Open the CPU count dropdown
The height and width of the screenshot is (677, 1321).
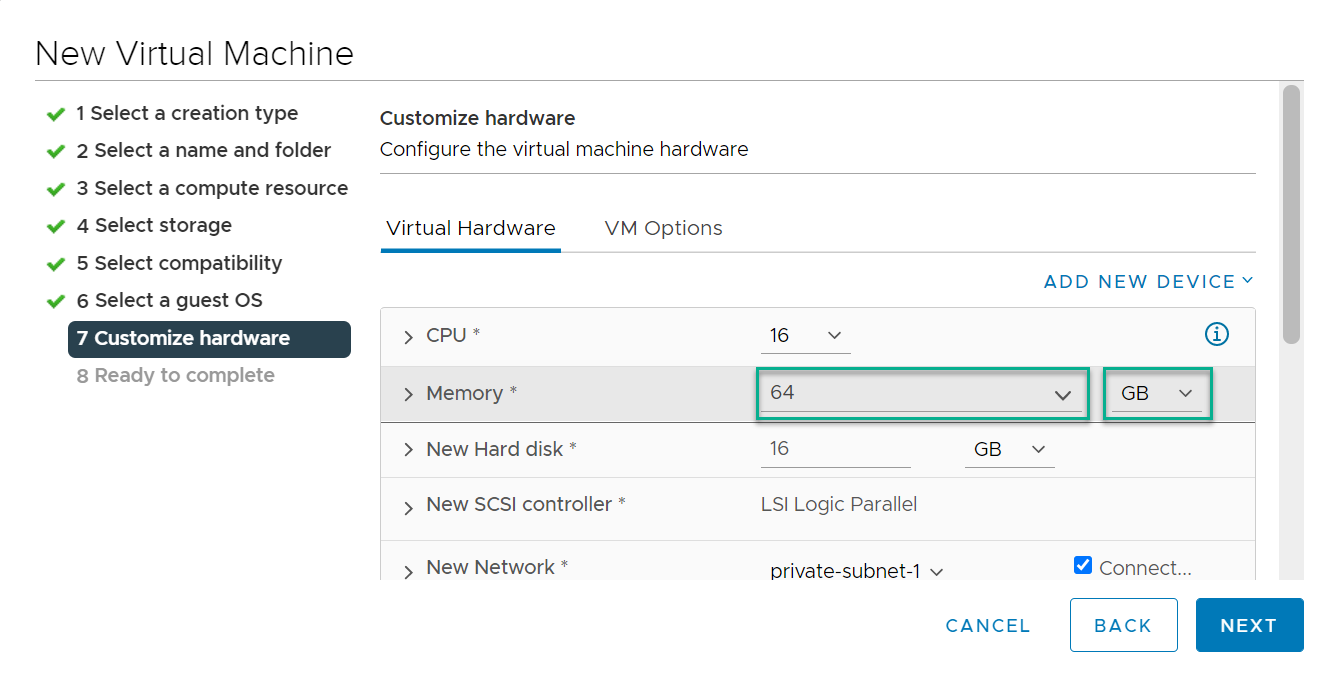pos(805,336)
